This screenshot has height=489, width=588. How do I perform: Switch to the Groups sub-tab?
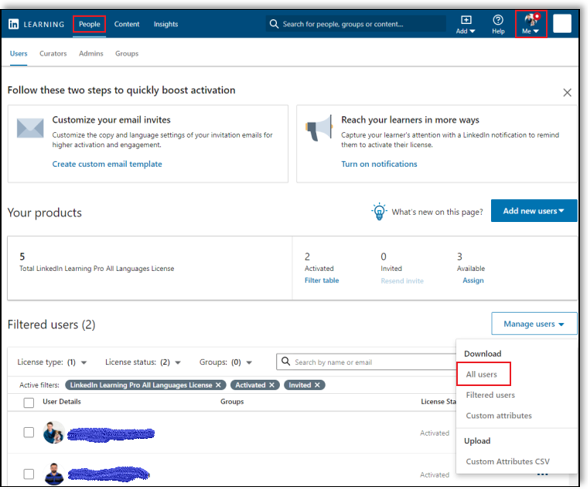pos(127,54)
